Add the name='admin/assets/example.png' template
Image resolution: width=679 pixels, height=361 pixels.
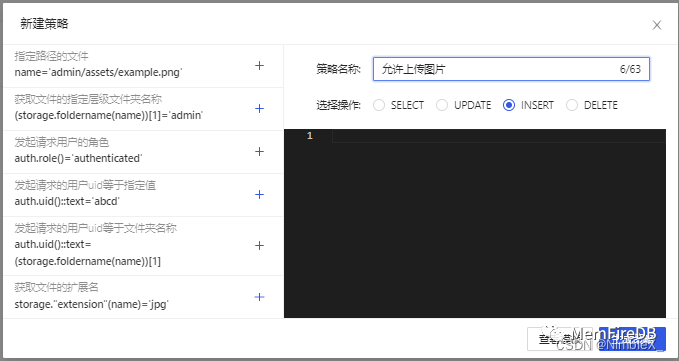click(259, 66)
